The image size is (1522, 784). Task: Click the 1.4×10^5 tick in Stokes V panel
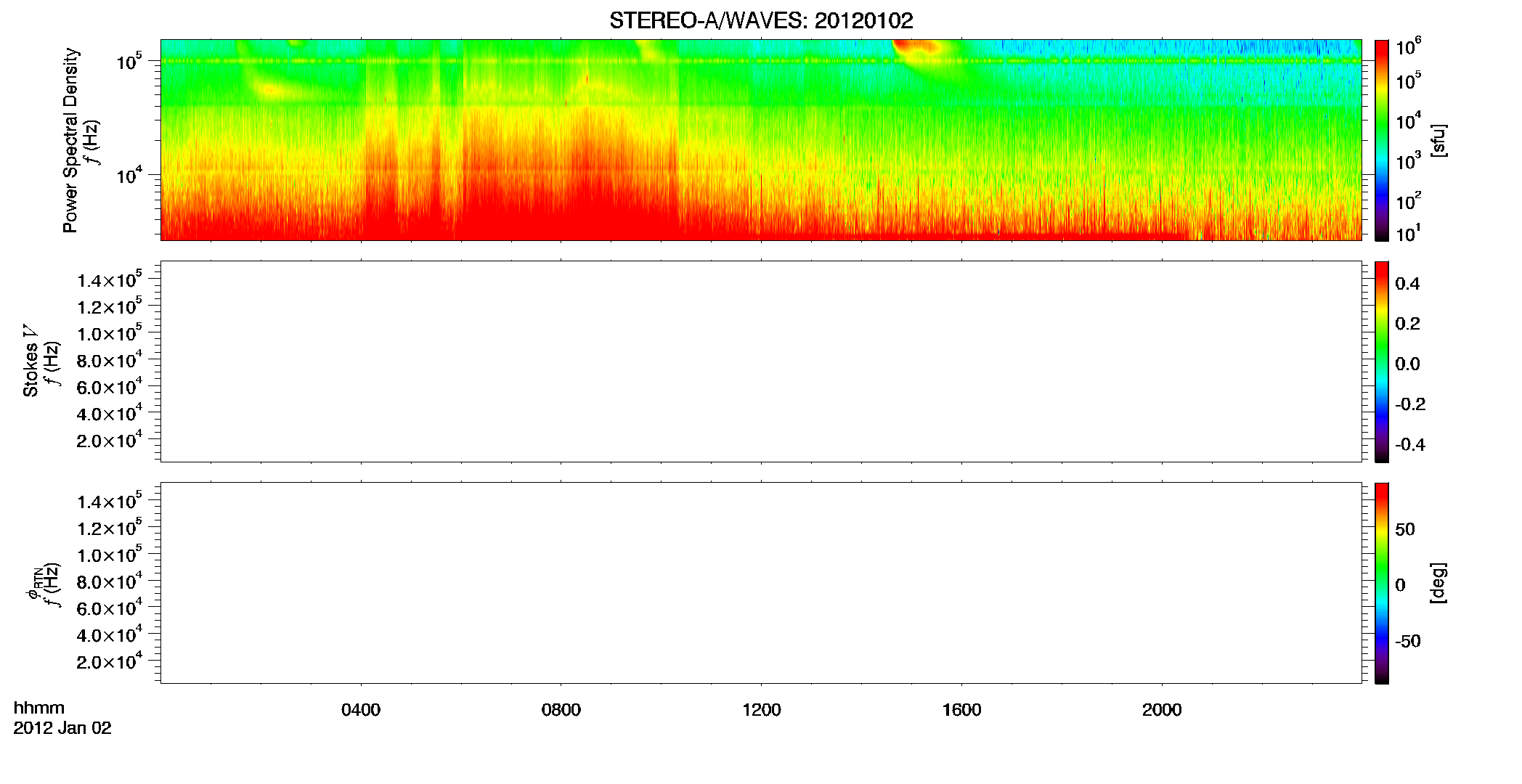click(110, 279)
